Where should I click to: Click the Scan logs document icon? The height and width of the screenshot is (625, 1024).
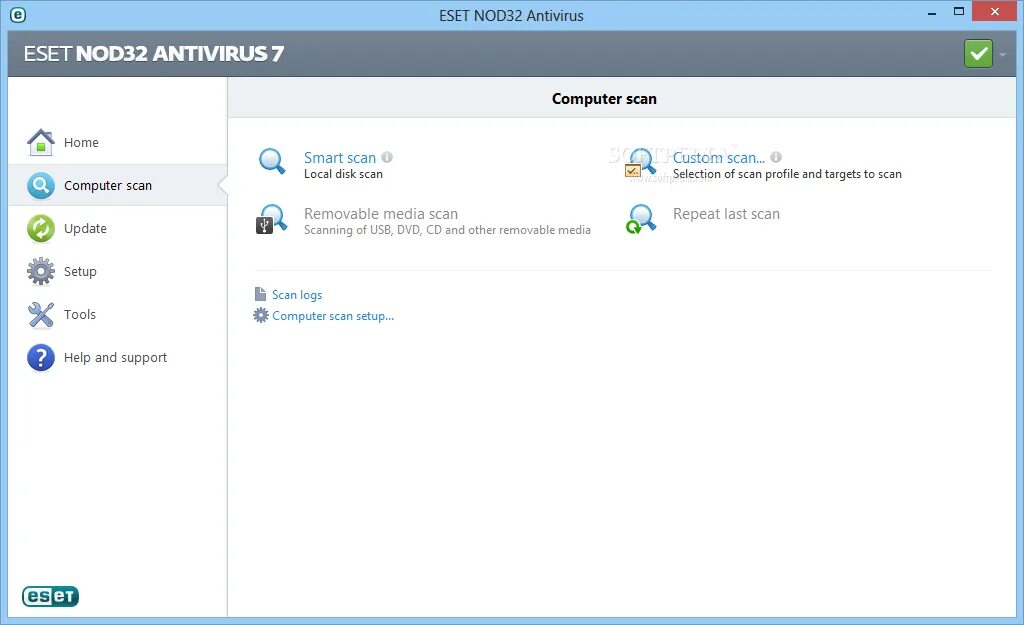pos(260,294)
